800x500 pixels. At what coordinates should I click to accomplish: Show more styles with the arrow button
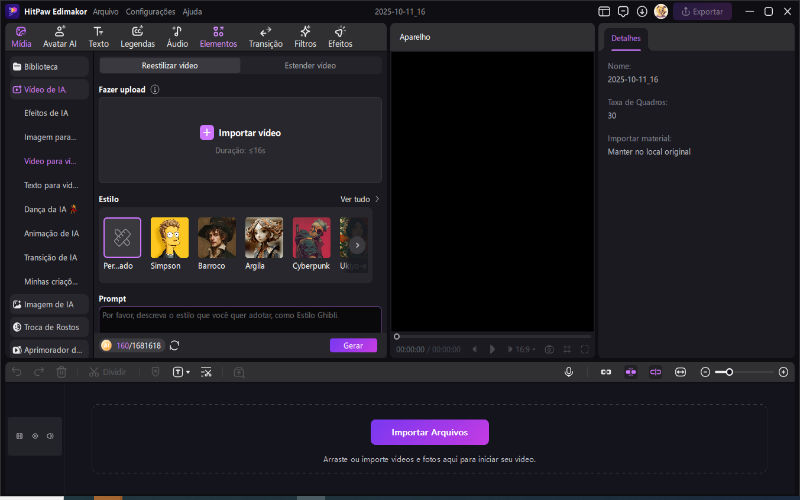point(357,245)
